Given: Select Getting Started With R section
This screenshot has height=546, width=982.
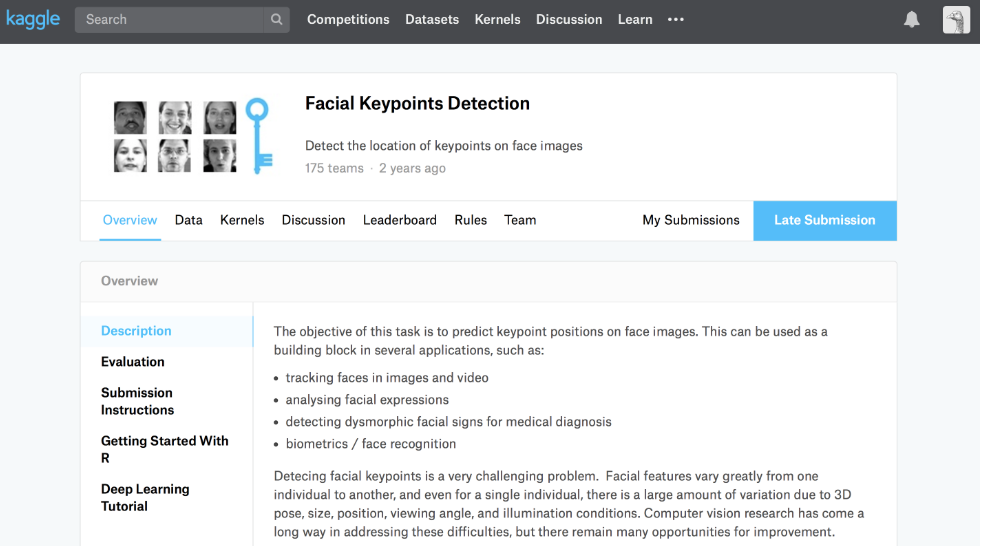Looking at the screenshot, I should pyautogui.click(x=164, y=449).
